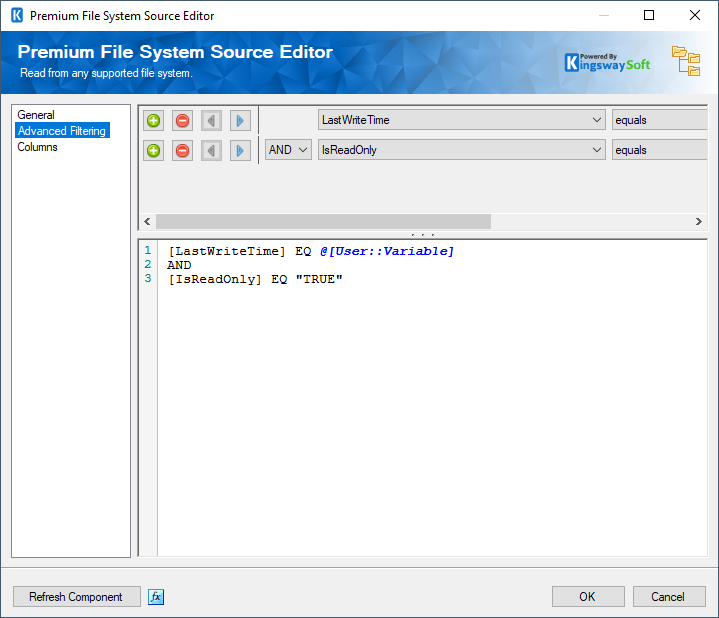Open the equals operator for LastWriteTime

point(659,120)
